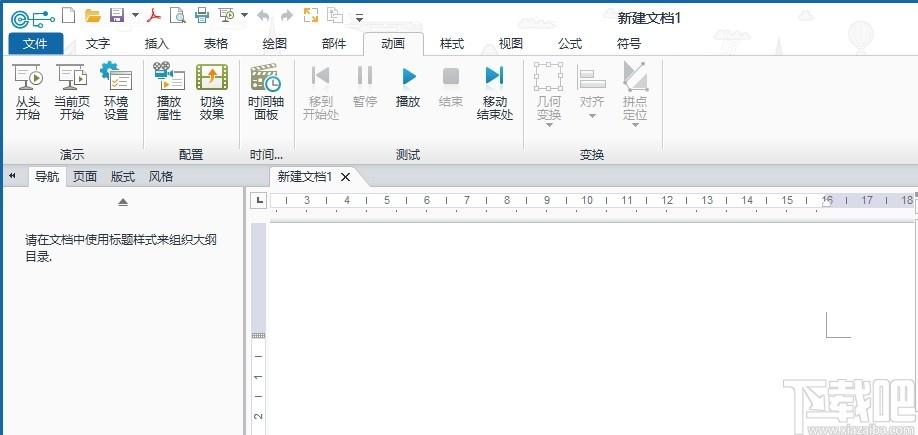
Task: Click 移动结束处 to jump to end
Action: 495,91
